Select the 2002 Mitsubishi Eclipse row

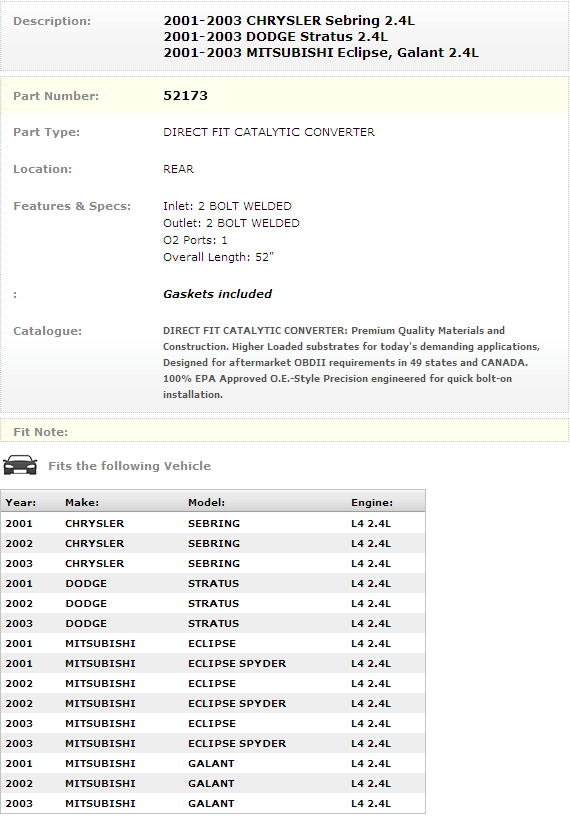pos(213,683)
